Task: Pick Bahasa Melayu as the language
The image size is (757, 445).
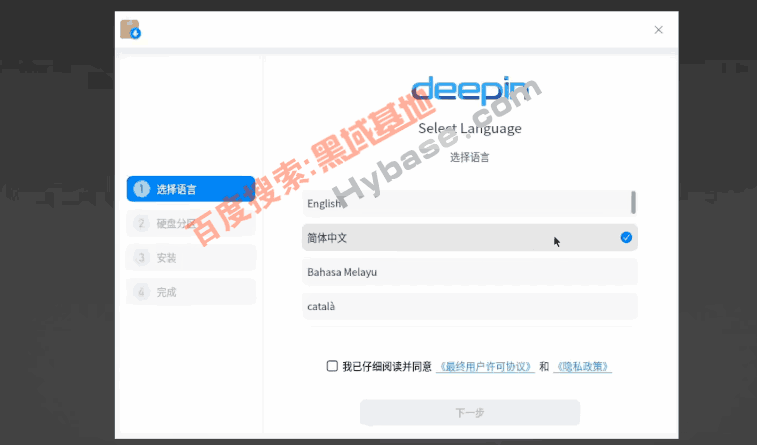Action: tap(470, 272)
